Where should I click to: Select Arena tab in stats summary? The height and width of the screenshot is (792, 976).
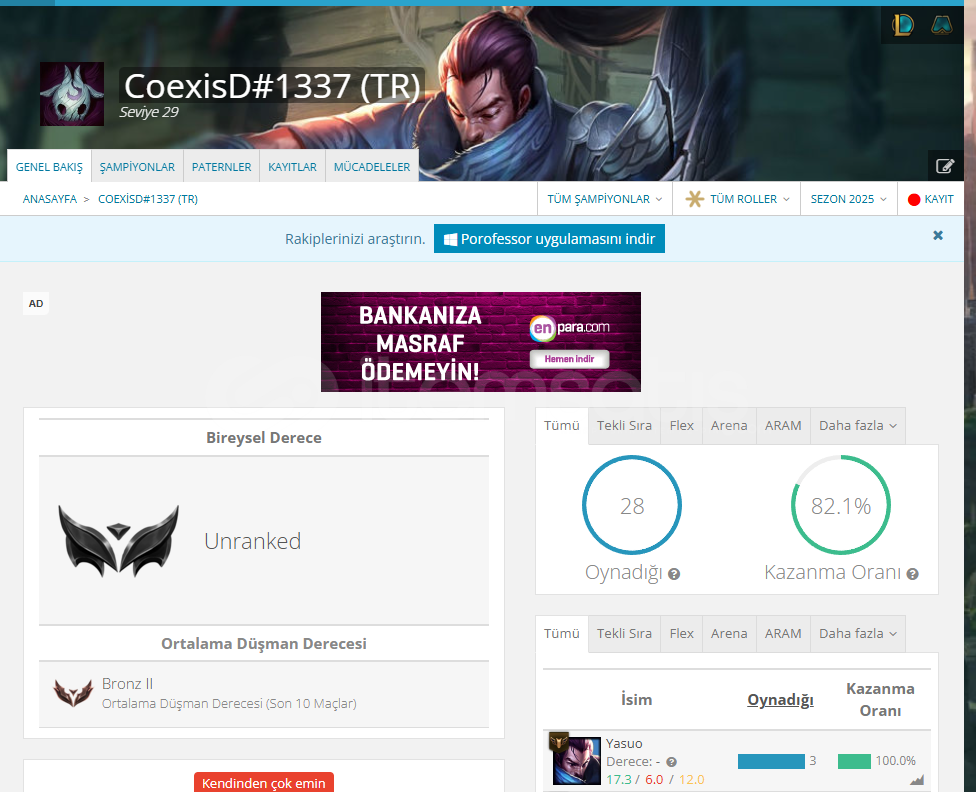(729, 426)
